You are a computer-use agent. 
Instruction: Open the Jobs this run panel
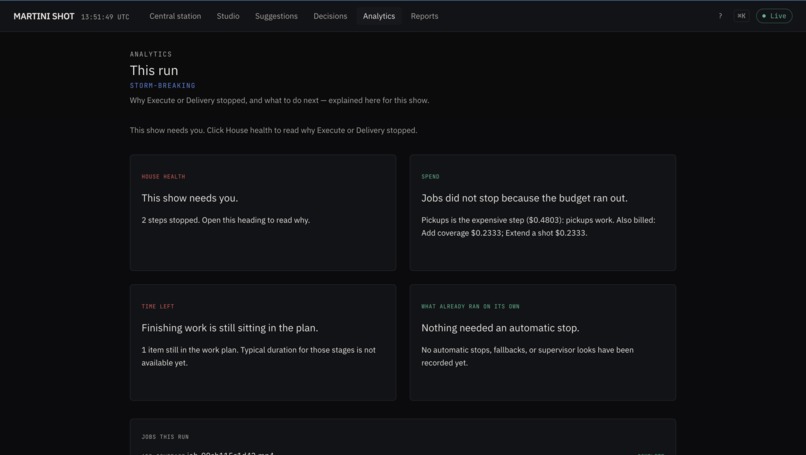coord(402,437)
